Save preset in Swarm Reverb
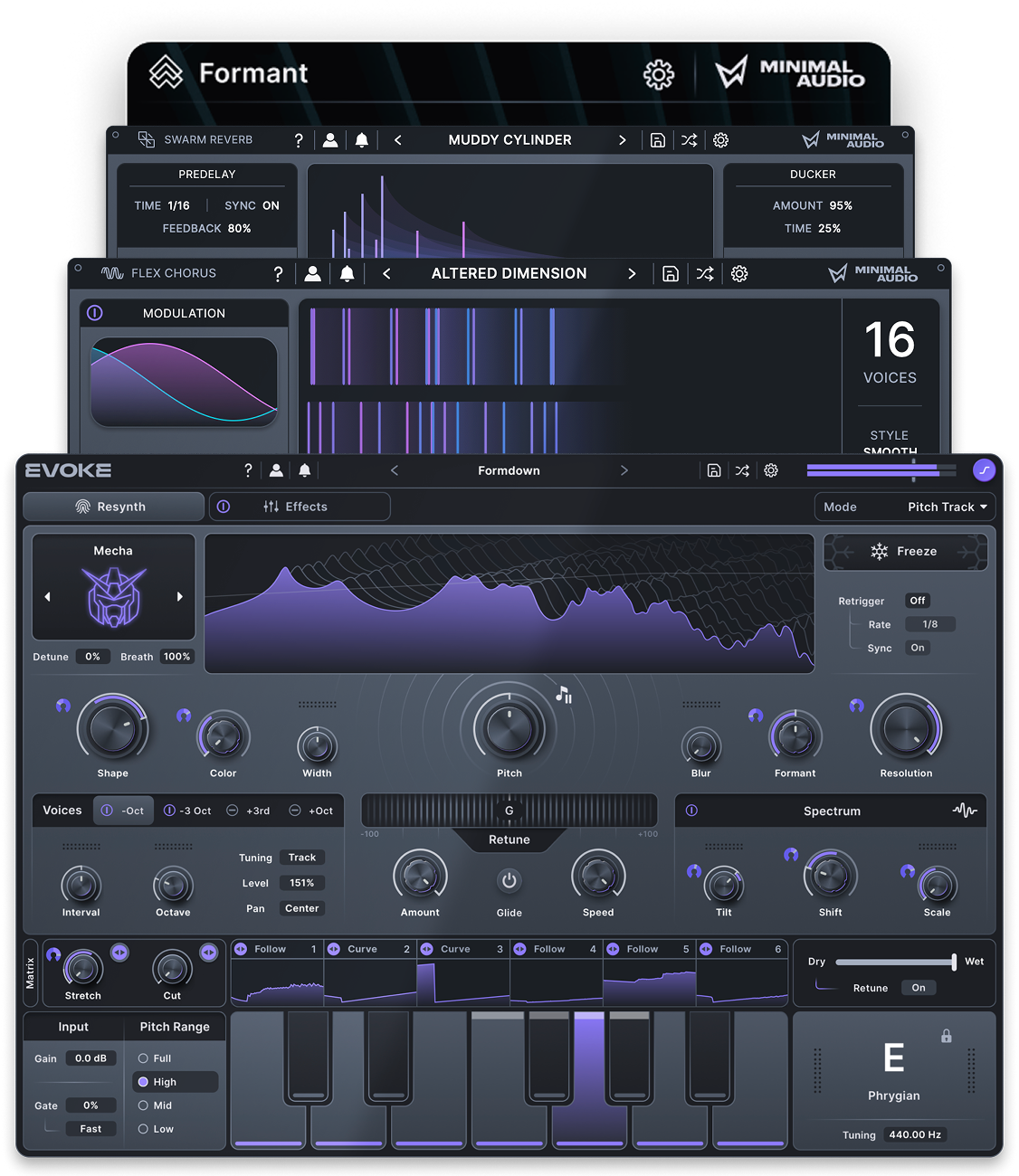 658,140
